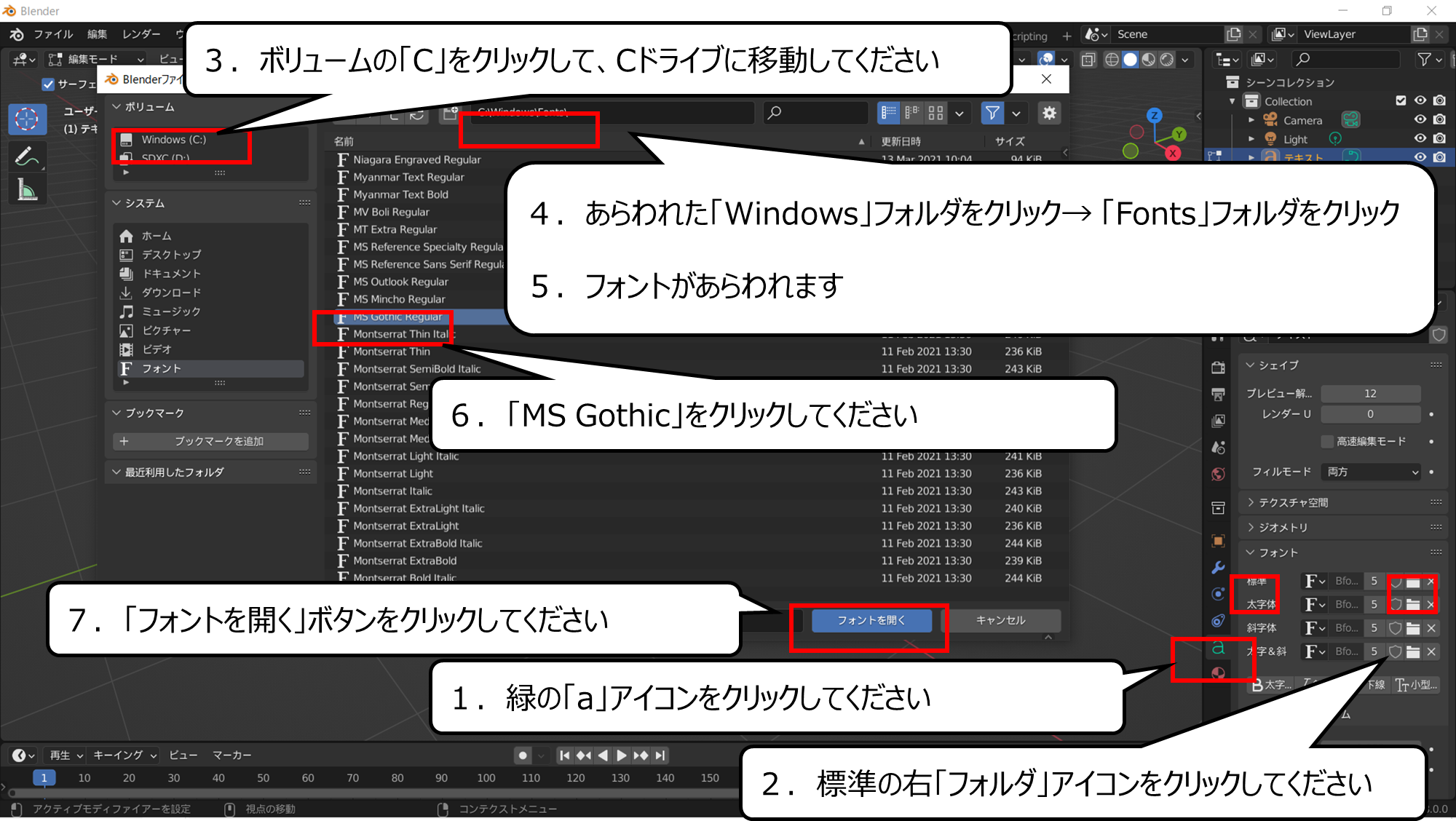This screenshot has height=821, width=1456.
Task: Switch file browser to thumbnail view
Action: click(x=935, y=113)
